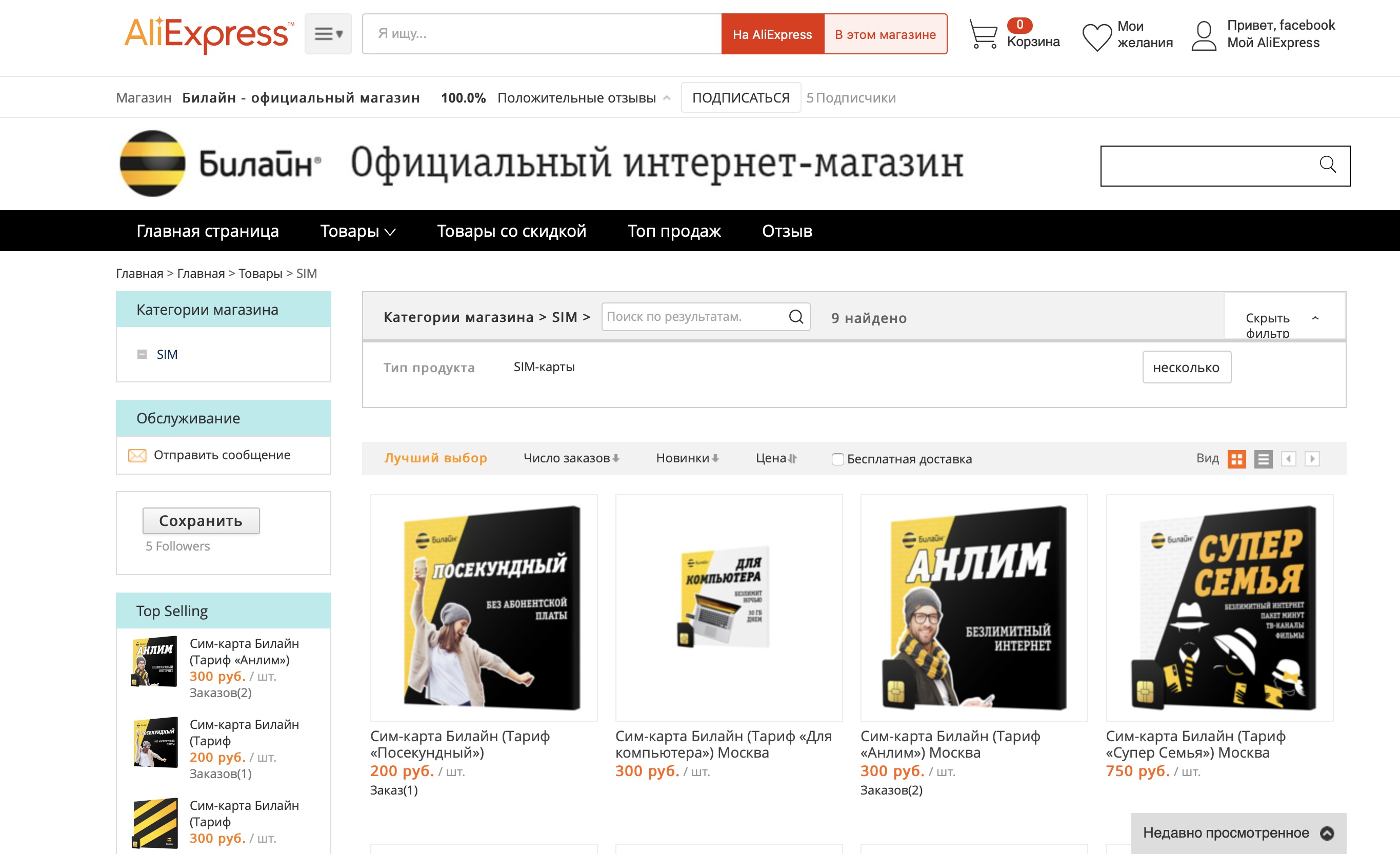Click the results search magnifier icon

pyautogui.click(x=796, y=317)
